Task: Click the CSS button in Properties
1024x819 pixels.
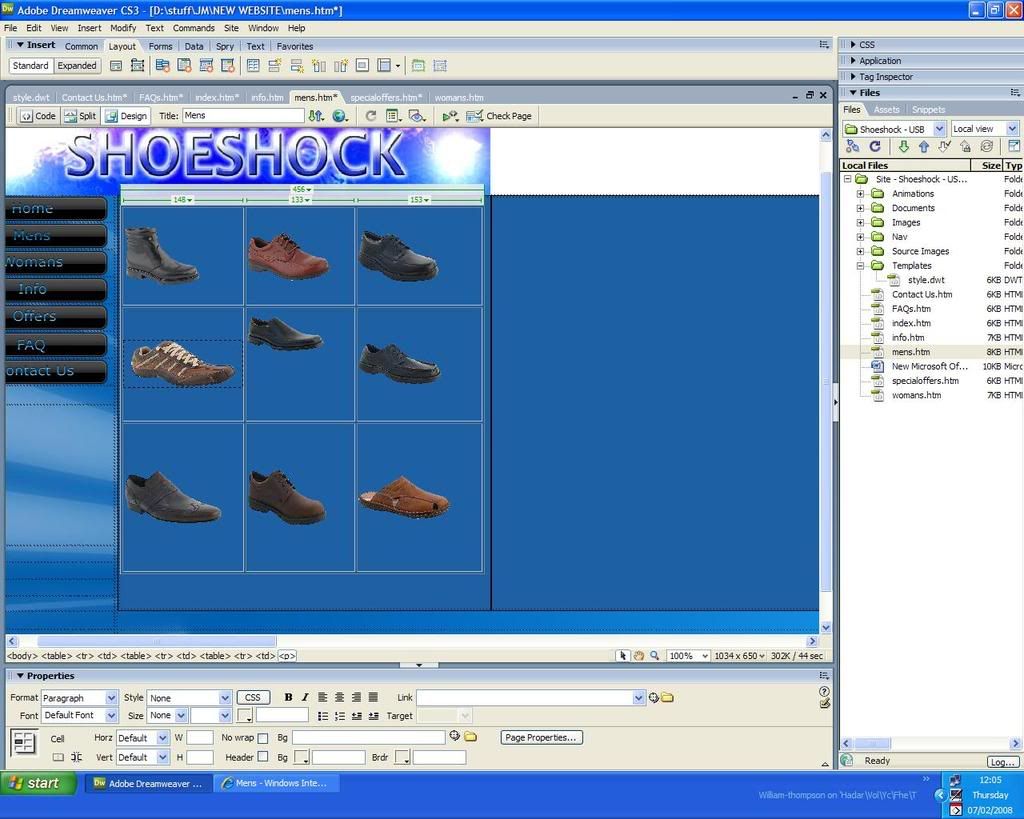Action: pyautogui.click(x=252, y=698)
